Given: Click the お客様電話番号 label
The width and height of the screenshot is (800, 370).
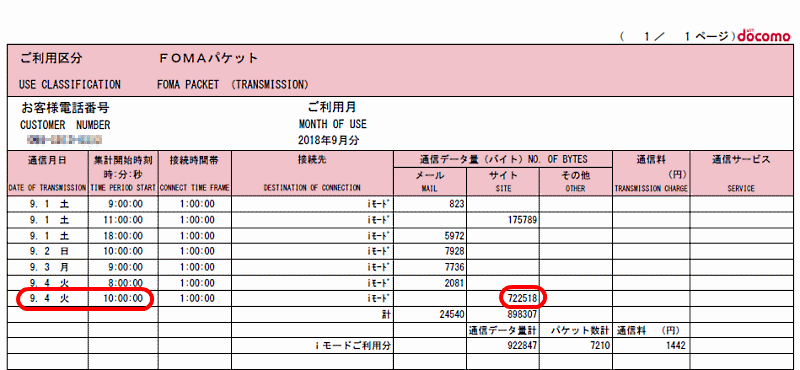Looking at the screenshot, I should pos(65,108).
